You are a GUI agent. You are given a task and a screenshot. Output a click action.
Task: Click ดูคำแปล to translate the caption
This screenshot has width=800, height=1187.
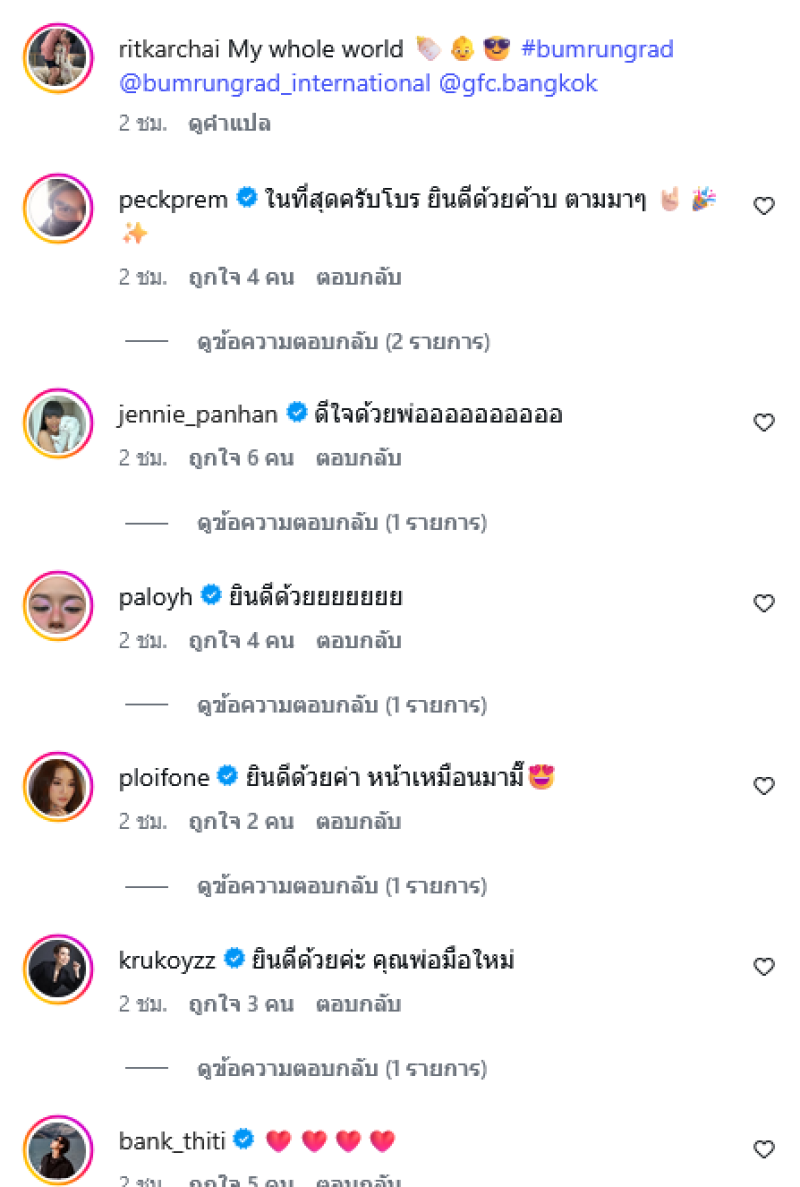[229, 124]
